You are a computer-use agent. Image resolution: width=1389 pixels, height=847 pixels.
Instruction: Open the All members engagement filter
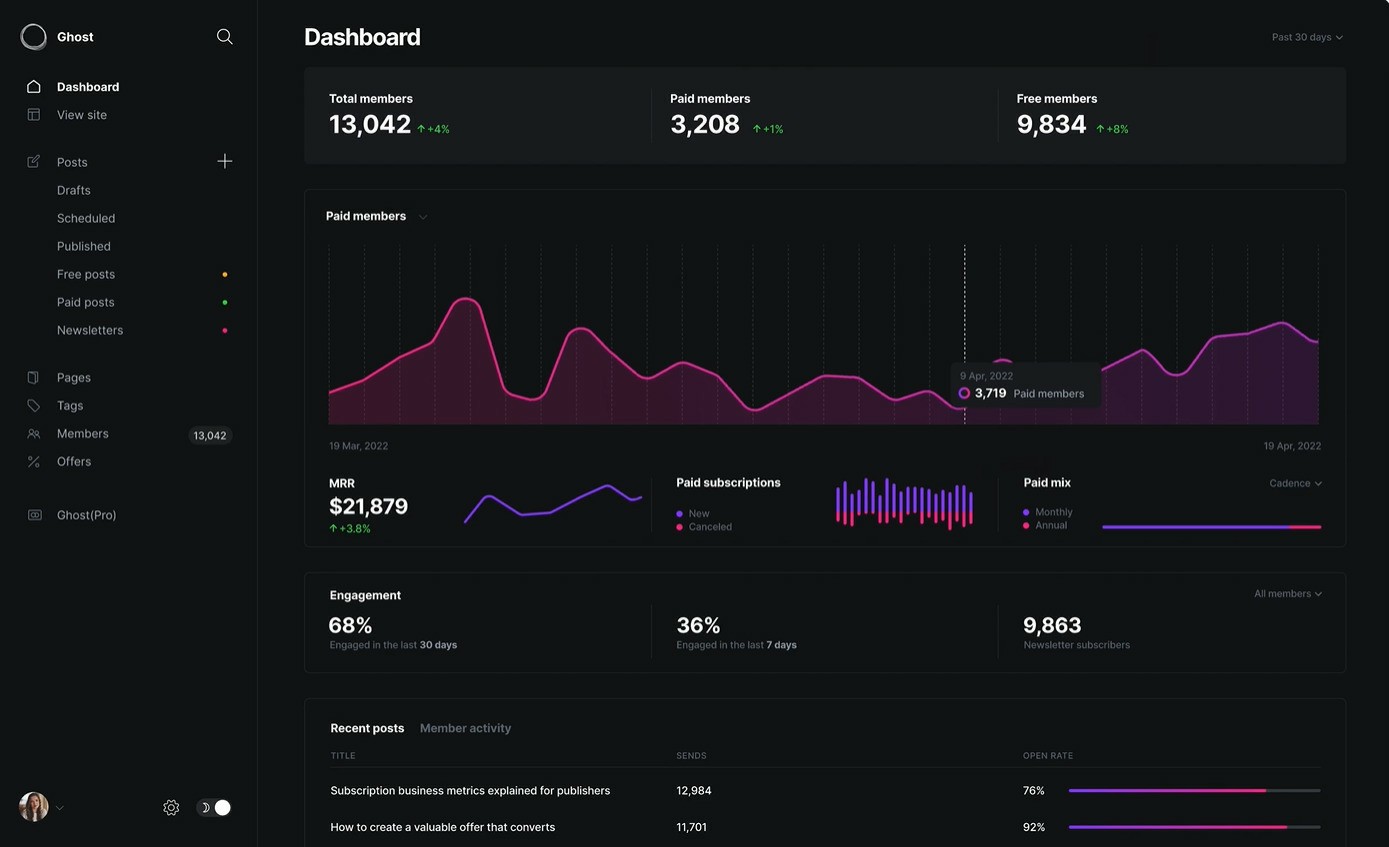tap(1287, 594)
